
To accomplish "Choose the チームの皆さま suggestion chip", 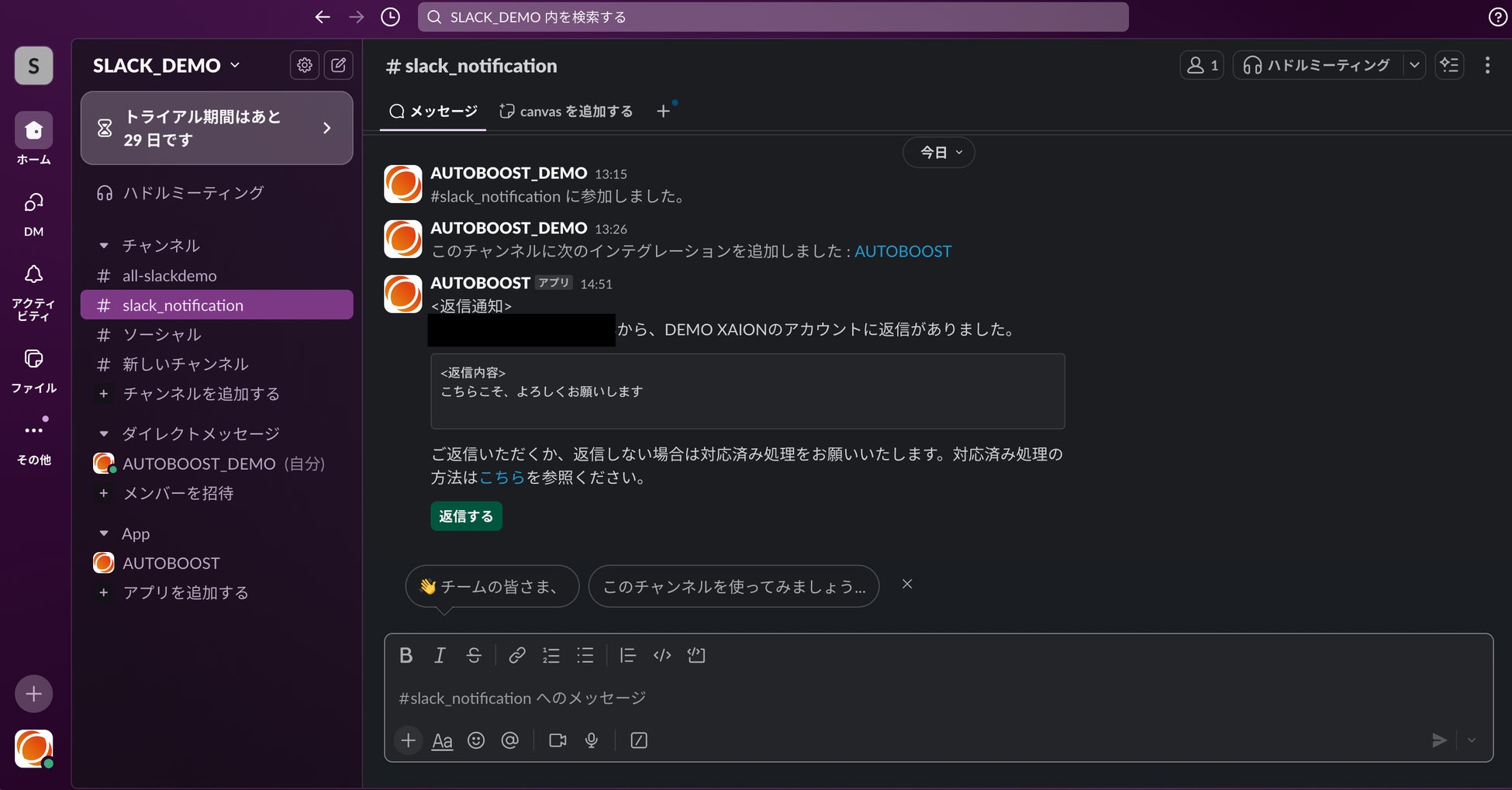I will click(x=492, y=586).
